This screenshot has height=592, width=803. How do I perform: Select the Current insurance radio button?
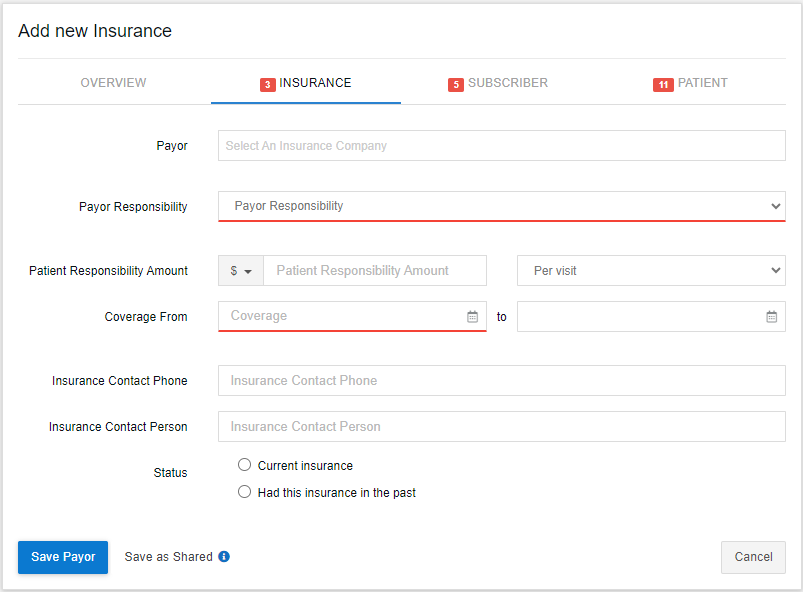point(244,464)
